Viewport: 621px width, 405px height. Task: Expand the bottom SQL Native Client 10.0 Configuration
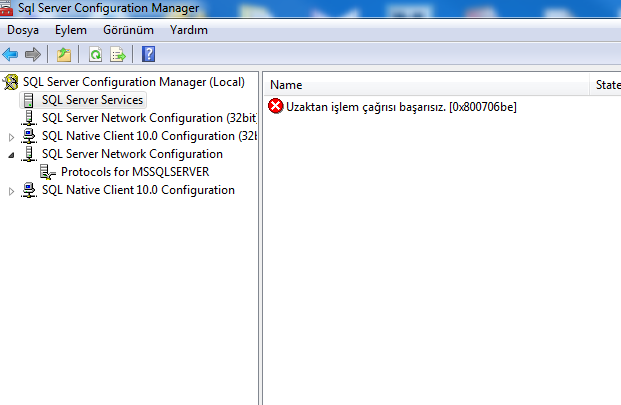pos(11,191)
